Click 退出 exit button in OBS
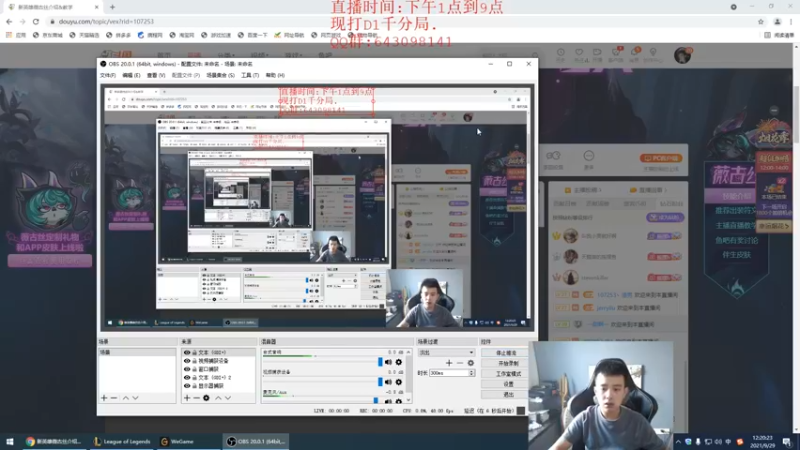The height and width of the screenshot is (450, 800). 507,394
